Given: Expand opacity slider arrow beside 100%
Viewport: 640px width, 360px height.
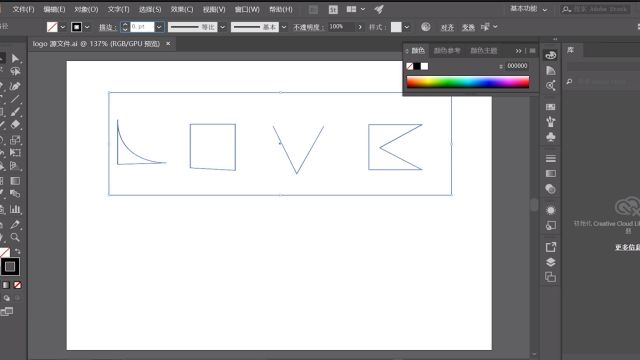Looking at the screenshot, I should (360, 27).
